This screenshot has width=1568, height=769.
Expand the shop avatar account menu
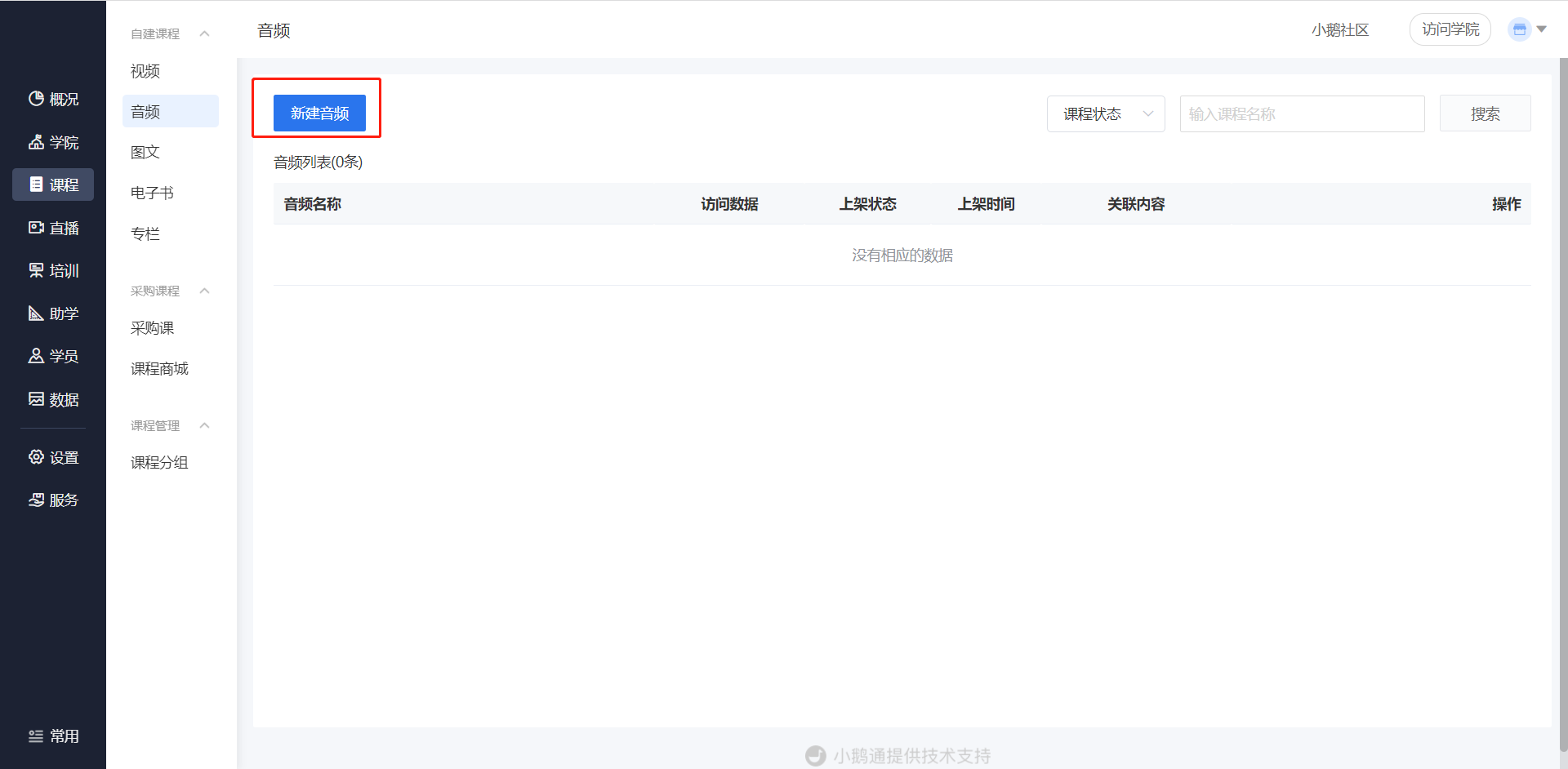tap(1527, 29)
